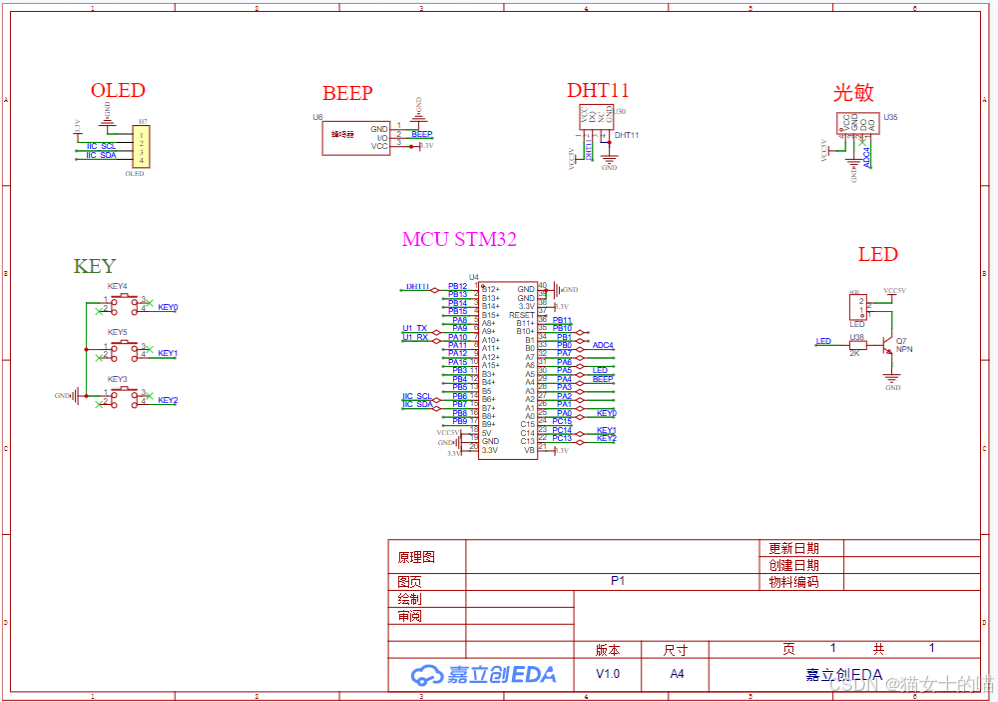Screen dimensions: 998x702
Task: Click the 尺寸 header cell
Action: click(x=675, y=650)
